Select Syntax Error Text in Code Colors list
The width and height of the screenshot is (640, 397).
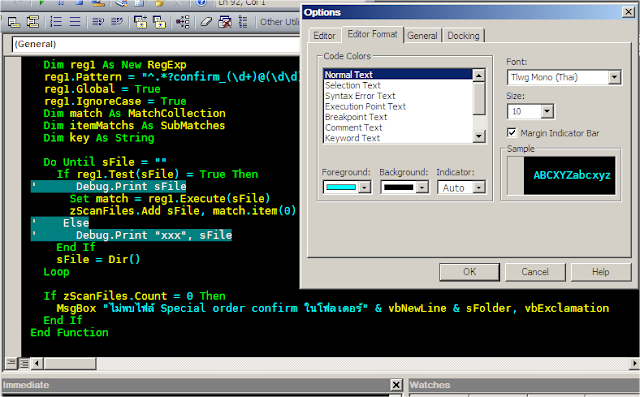point(398,96)
